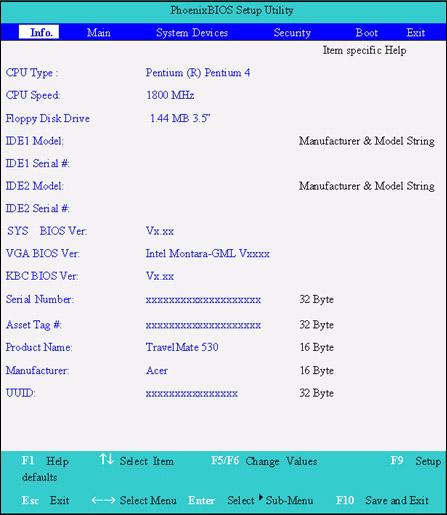Click the Vx.xx value of SYS BIOS Ver
Viewport: 447px width, 515px height.
tap(160, 231)
